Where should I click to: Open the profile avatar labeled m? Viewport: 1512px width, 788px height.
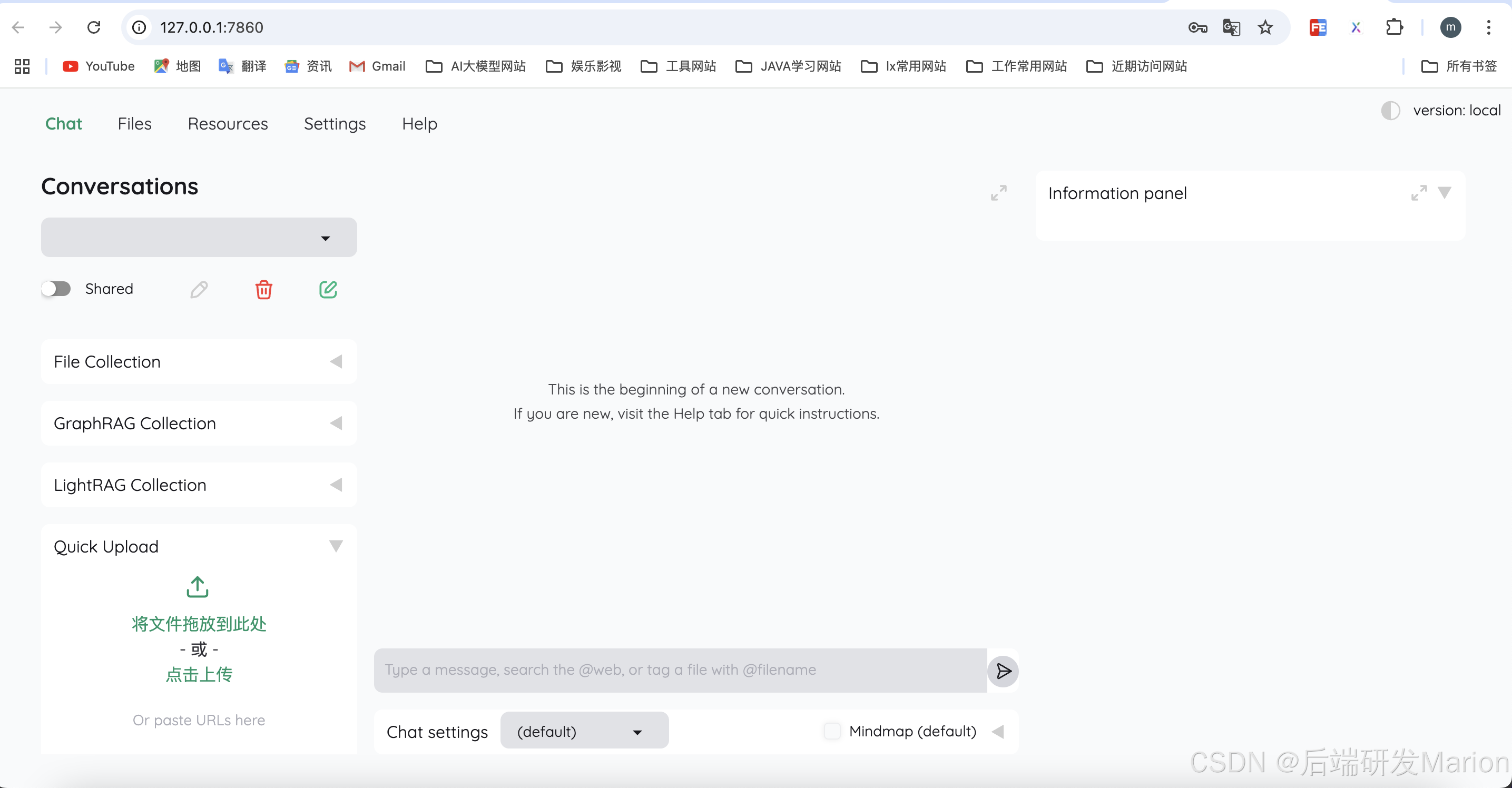tap(1450, 27)
